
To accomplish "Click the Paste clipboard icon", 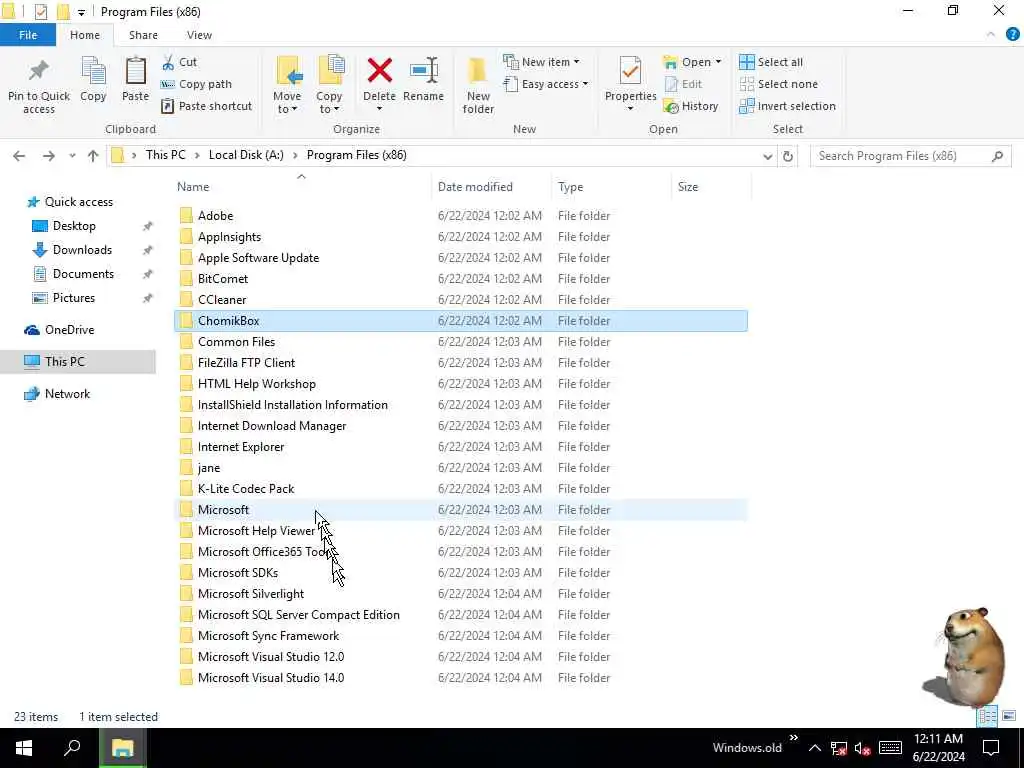I will [135, 71].
